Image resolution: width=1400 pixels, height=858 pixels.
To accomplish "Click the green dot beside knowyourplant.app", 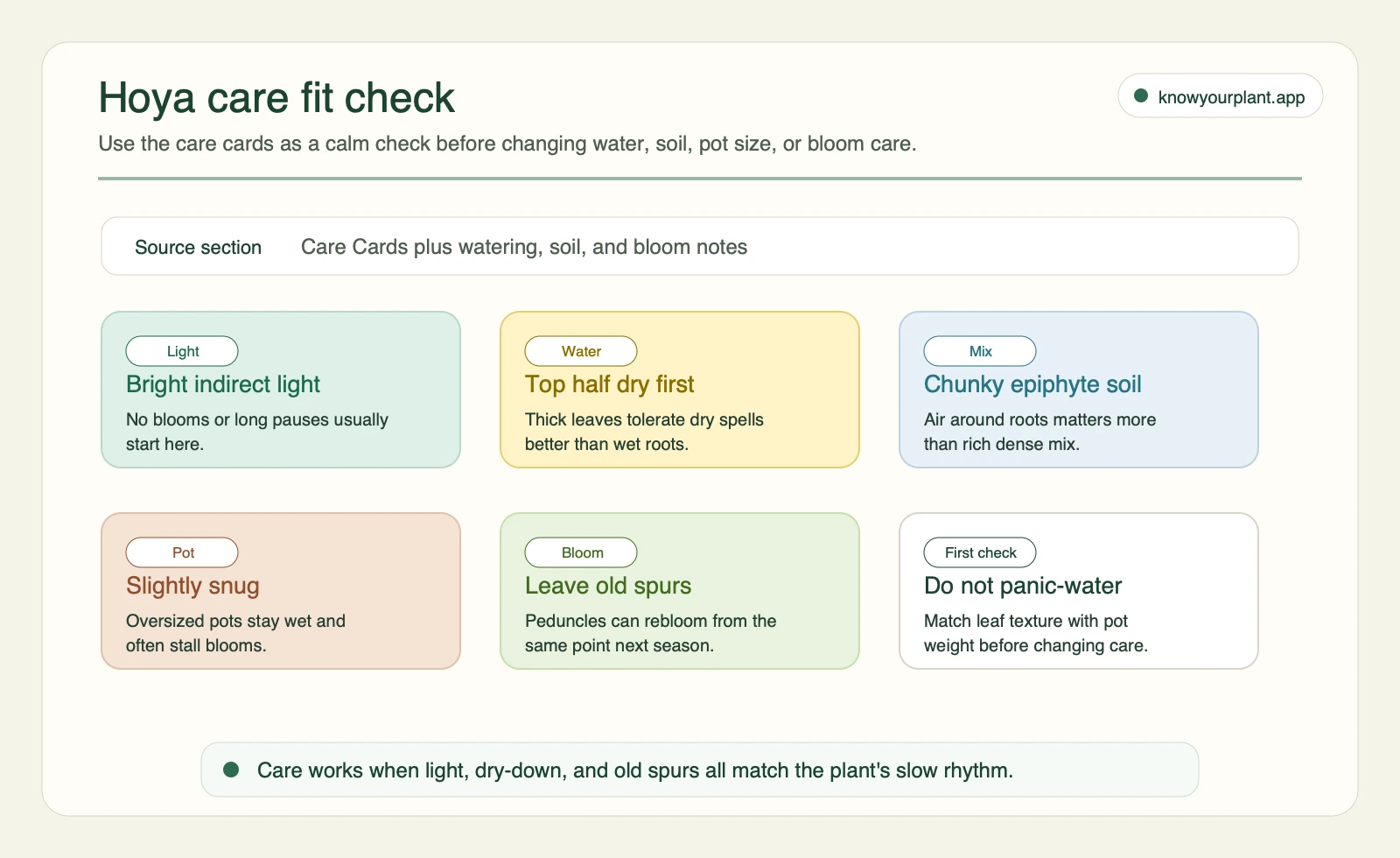I will tap(1141, 96).
